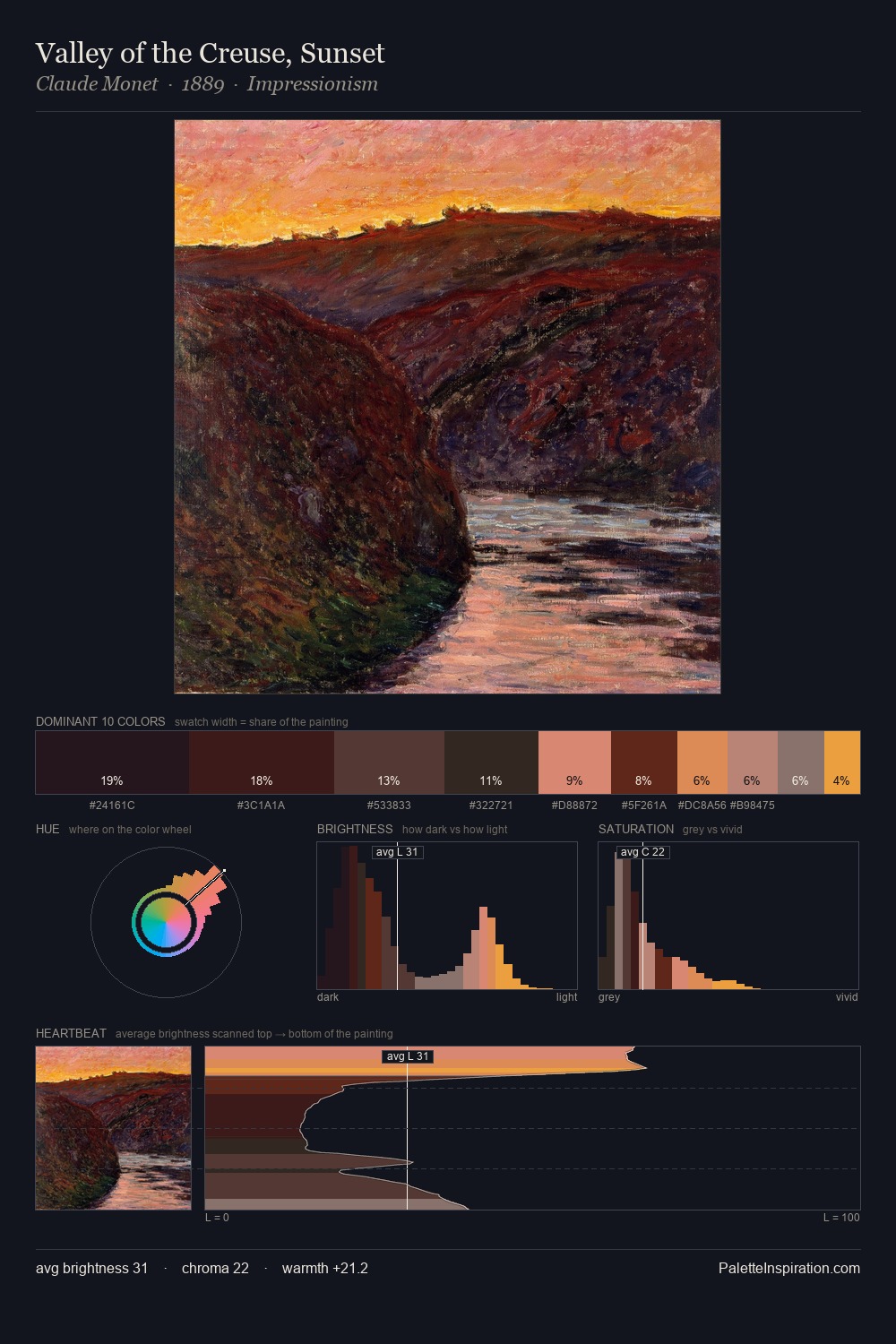Select the 19% dark swatch #24161C
The image size is (896, 1344).
(x=112, y=762)
